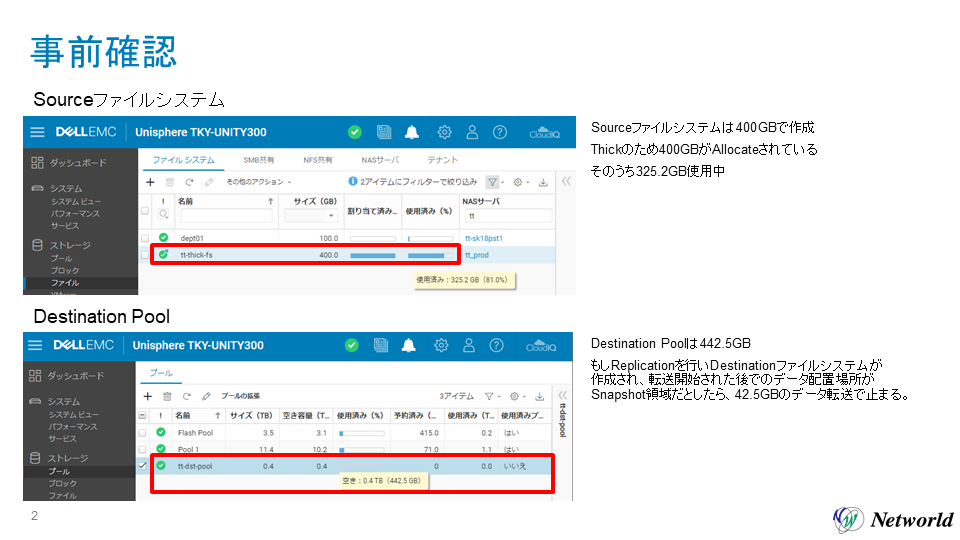Click name filter input under 名前 column

(226, 216)
